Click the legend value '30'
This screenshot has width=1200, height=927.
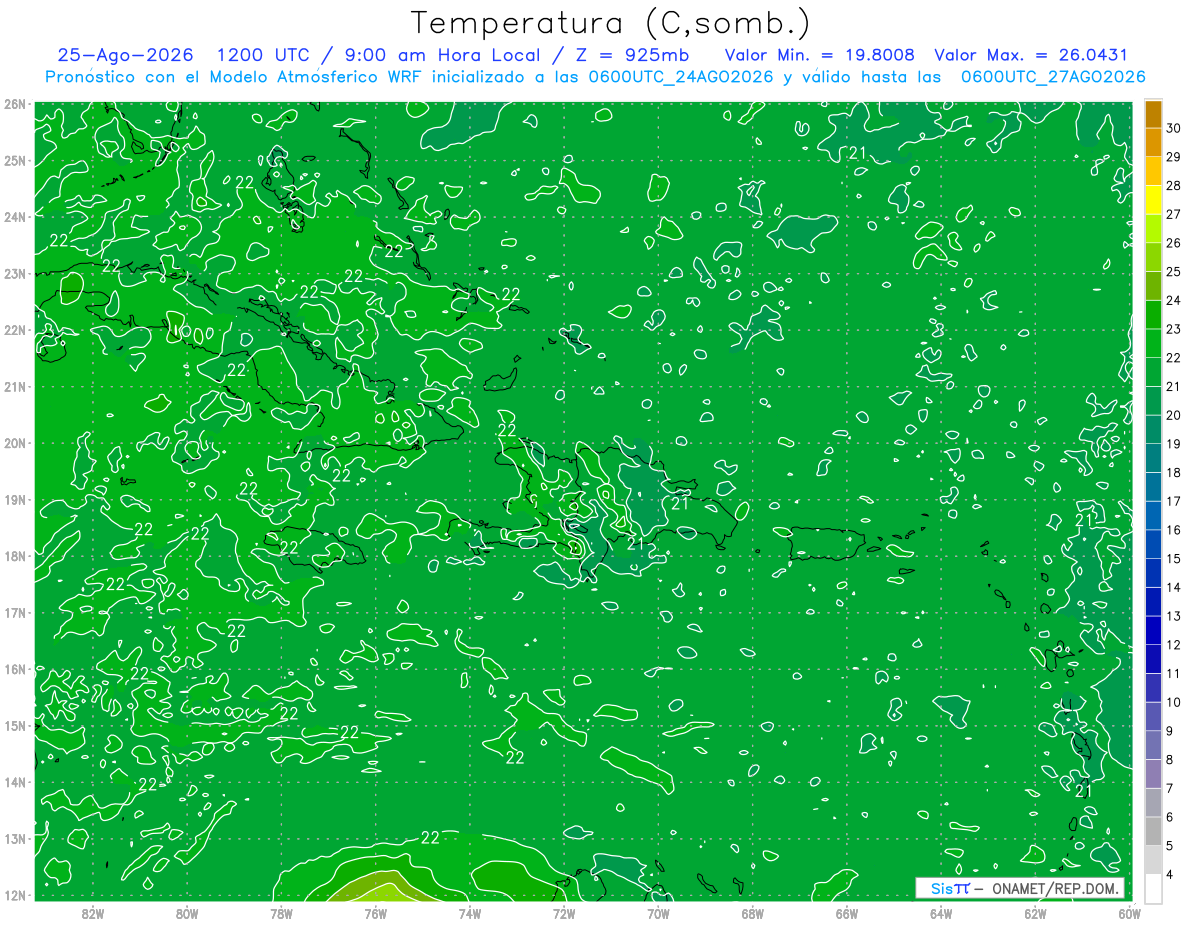point(1173,128)
